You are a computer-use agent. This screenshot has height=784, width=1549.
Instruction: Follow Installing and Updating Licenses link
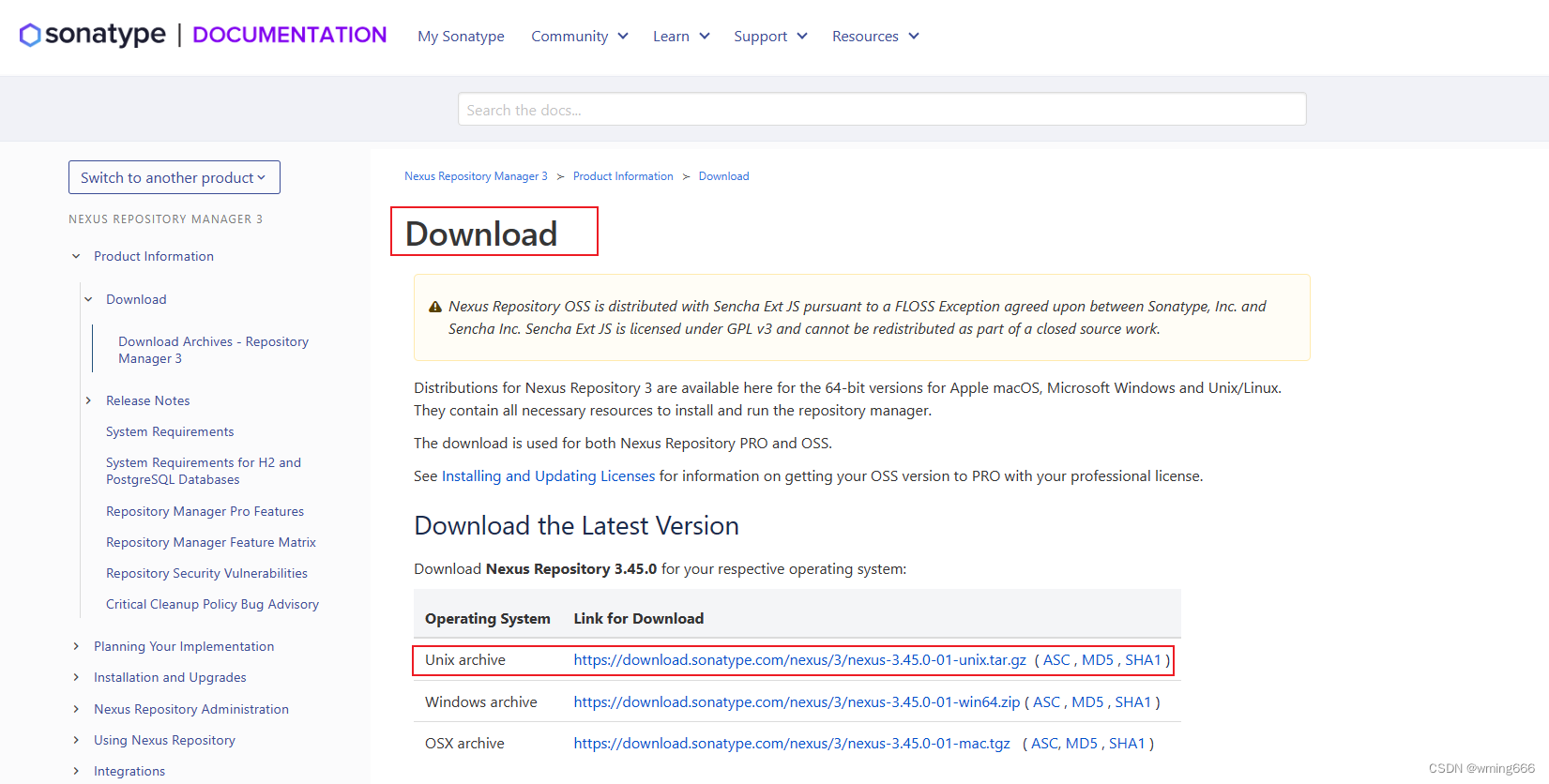[x=548, y=476]
